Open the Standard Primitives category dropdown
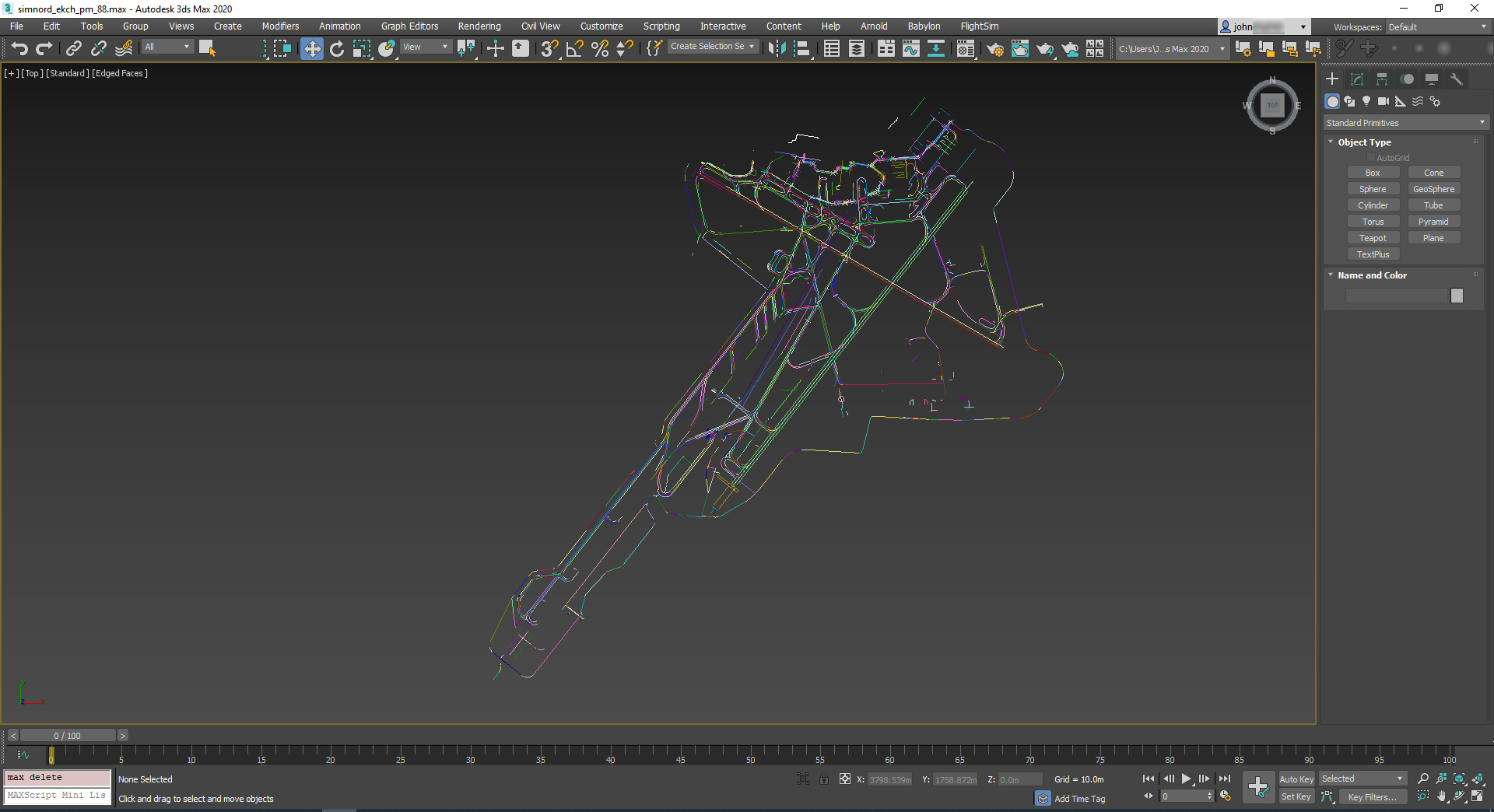 (x=1406, y=123)
